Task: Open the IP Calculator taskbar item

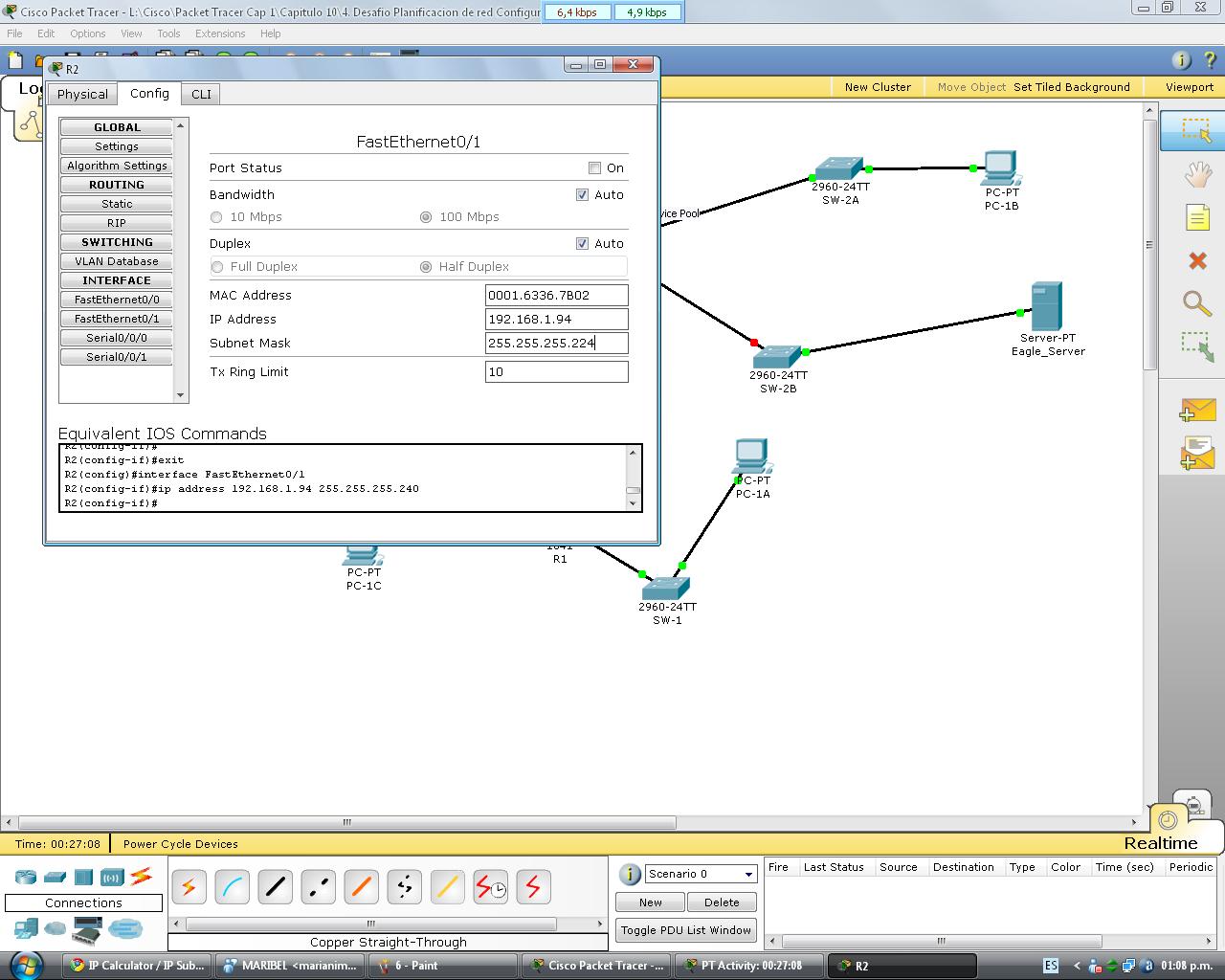Action: point(136,966)
